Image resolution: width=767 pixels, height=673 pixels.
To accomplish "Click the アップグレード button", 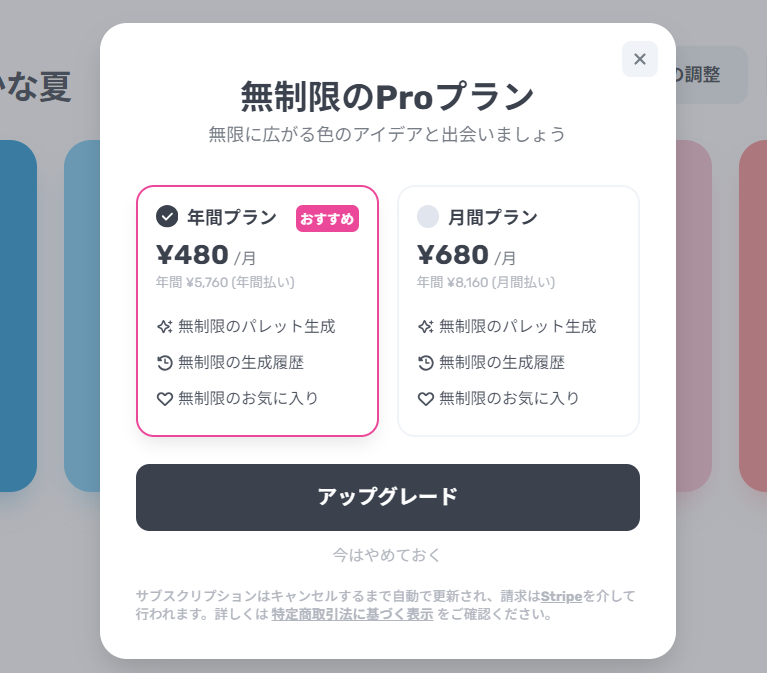I will 388,497.
